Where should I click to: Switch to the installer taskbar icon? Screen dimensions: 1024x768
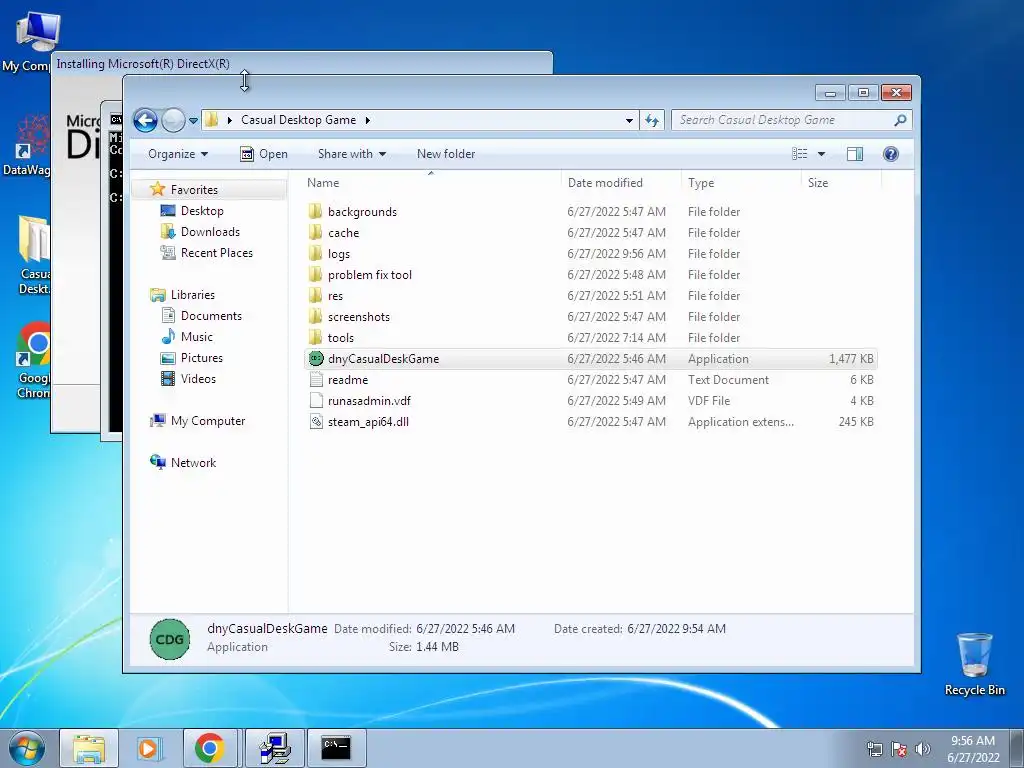point(275,748)
